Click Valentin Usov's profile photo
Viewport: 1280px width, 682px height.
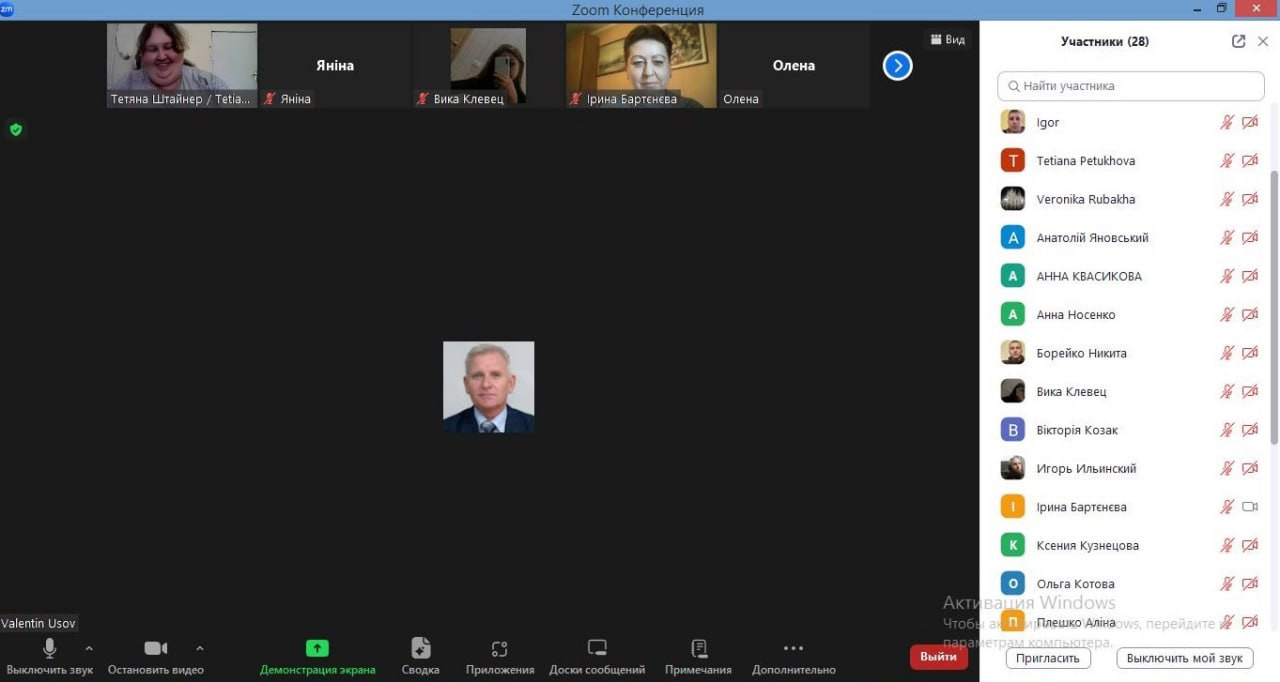click(x=489, y=387)
